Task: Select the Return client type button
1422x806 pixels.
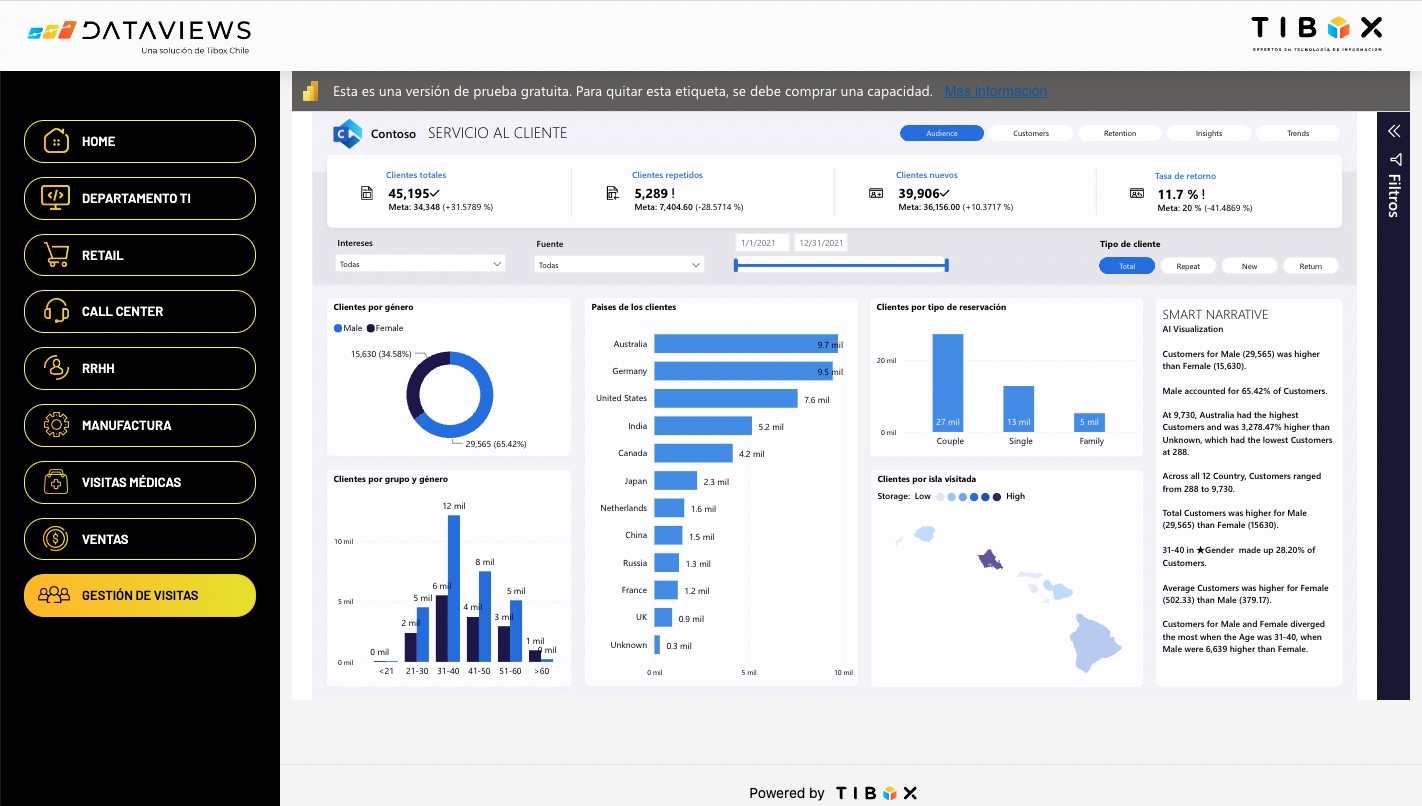Action: pos(1310,265)
